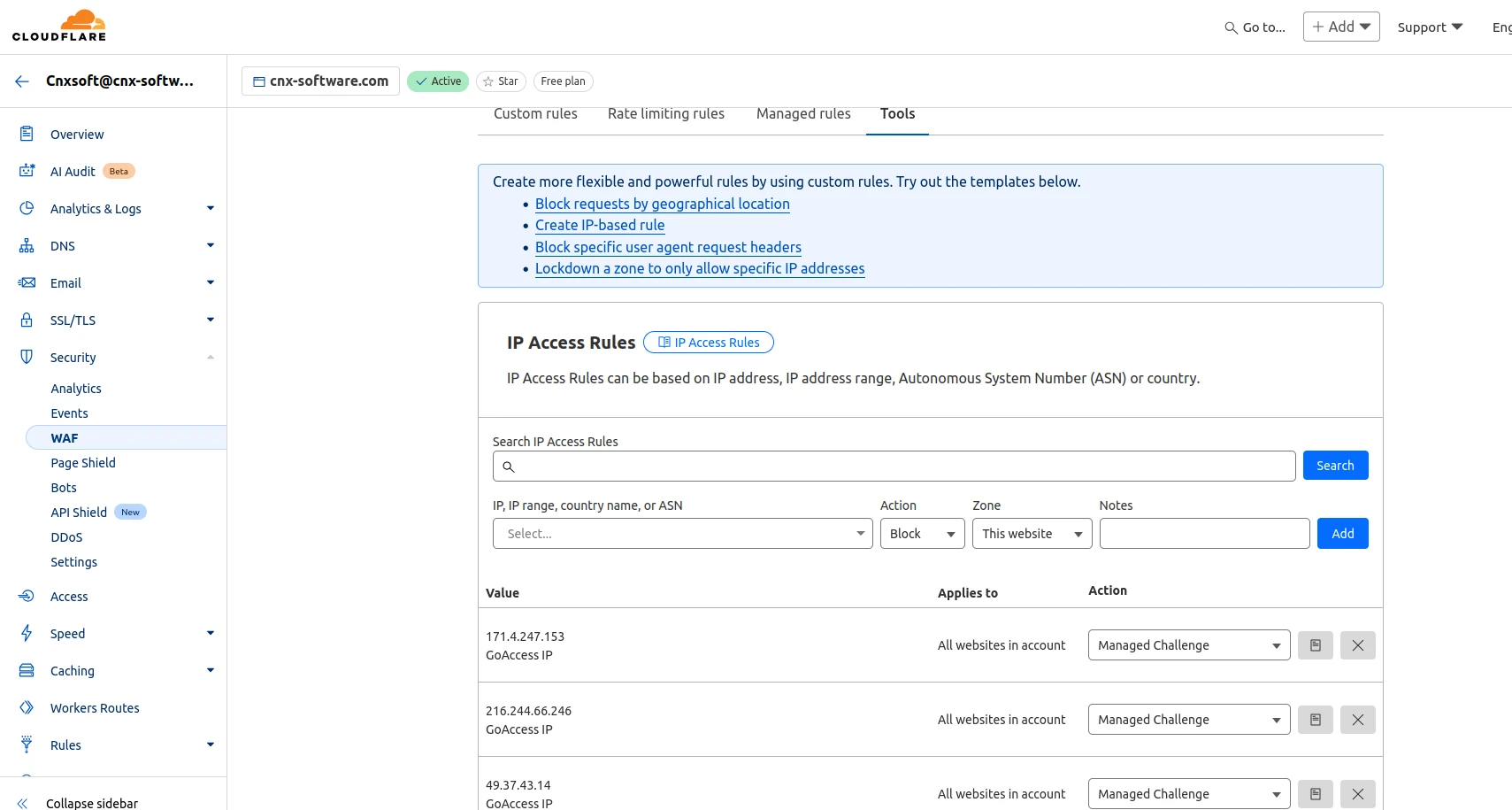Click the Overview clipboard icon

27,134
